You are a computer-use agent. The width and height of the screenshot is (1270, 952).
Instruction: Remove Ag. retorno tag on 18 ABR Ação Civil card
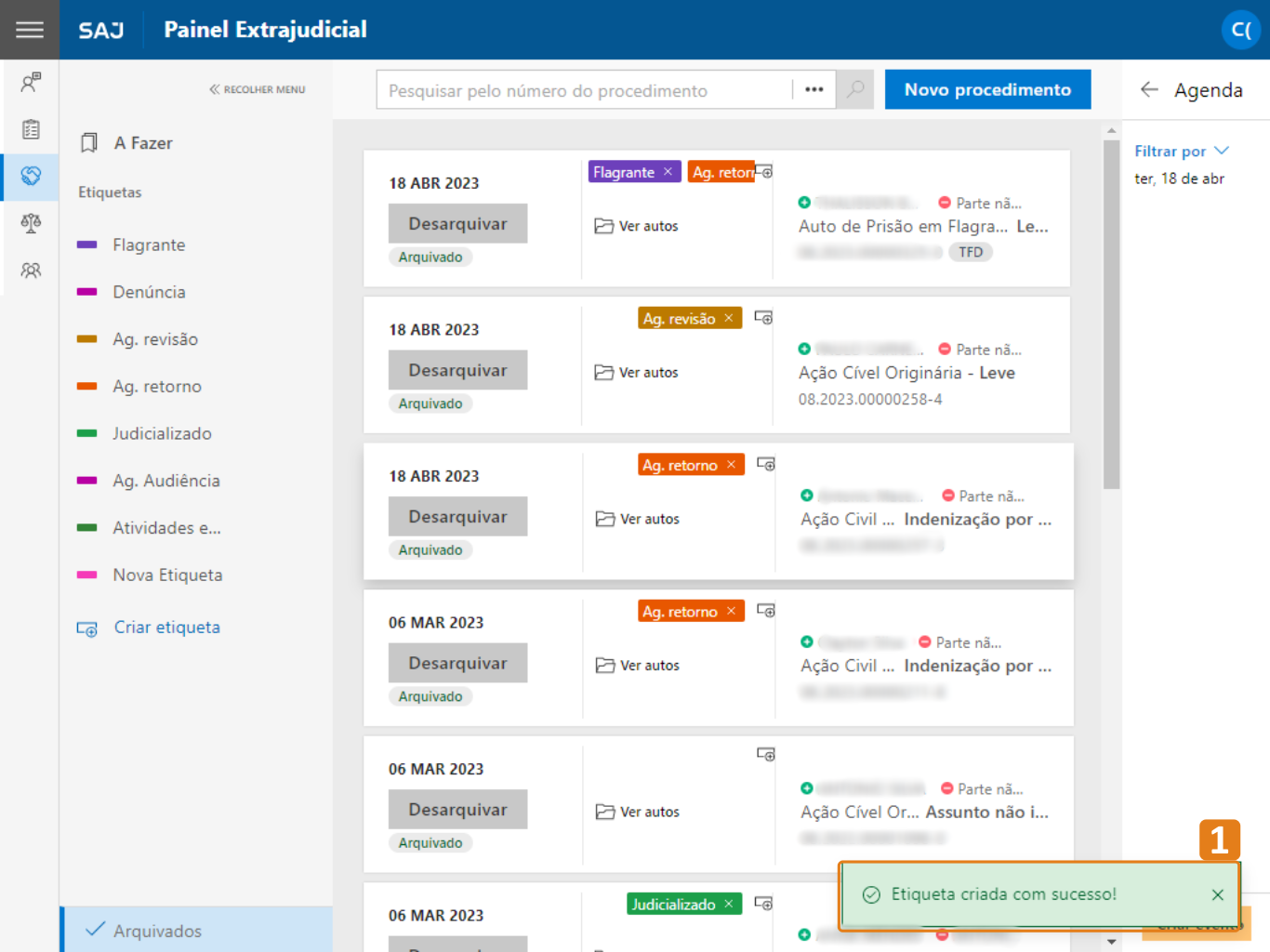[x=732, y=465]
